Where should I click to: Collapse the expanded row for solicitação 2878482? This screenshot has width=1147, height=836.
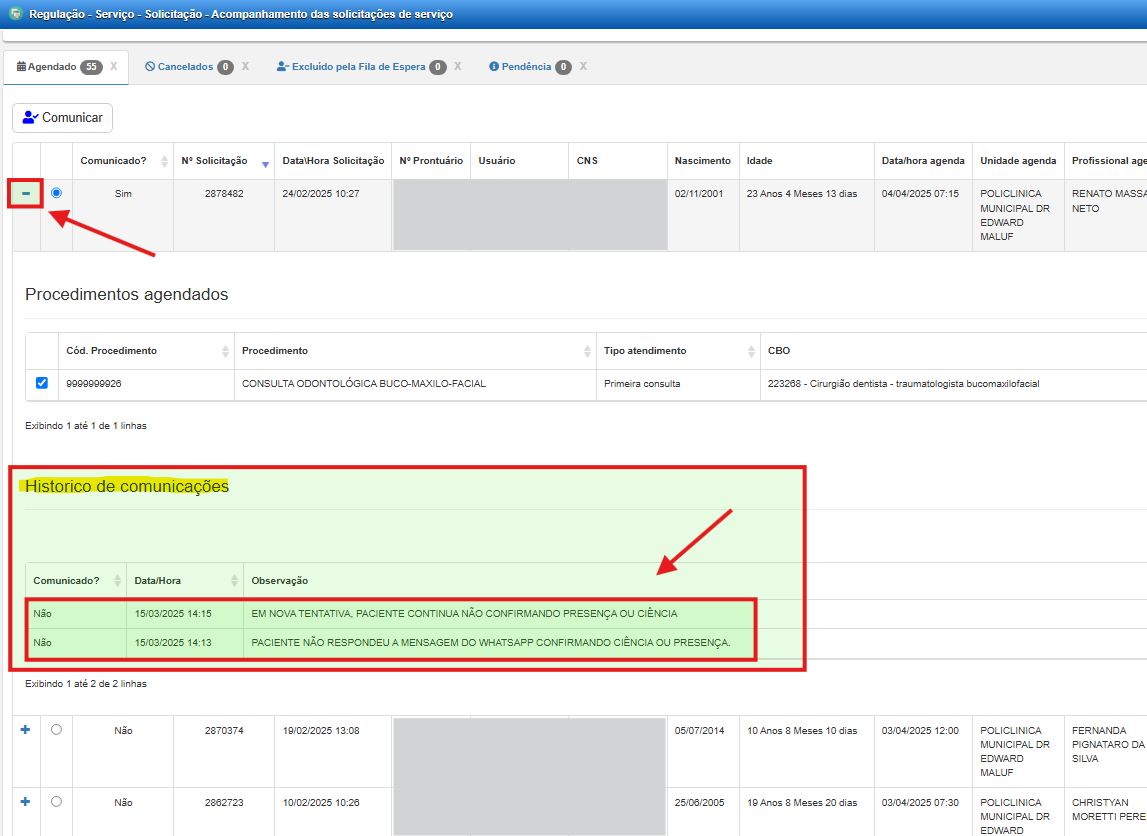point(26,193)
